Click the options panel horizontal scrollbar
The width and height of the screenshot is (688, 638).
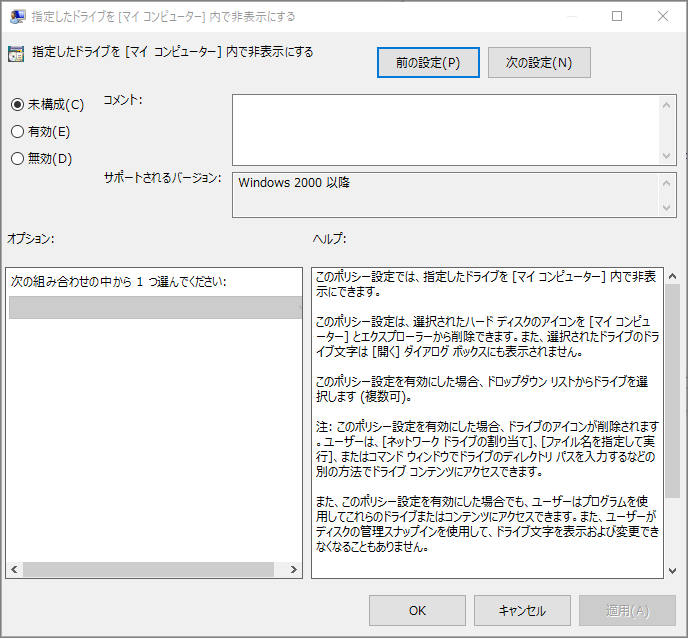click(x=148, y=569)
